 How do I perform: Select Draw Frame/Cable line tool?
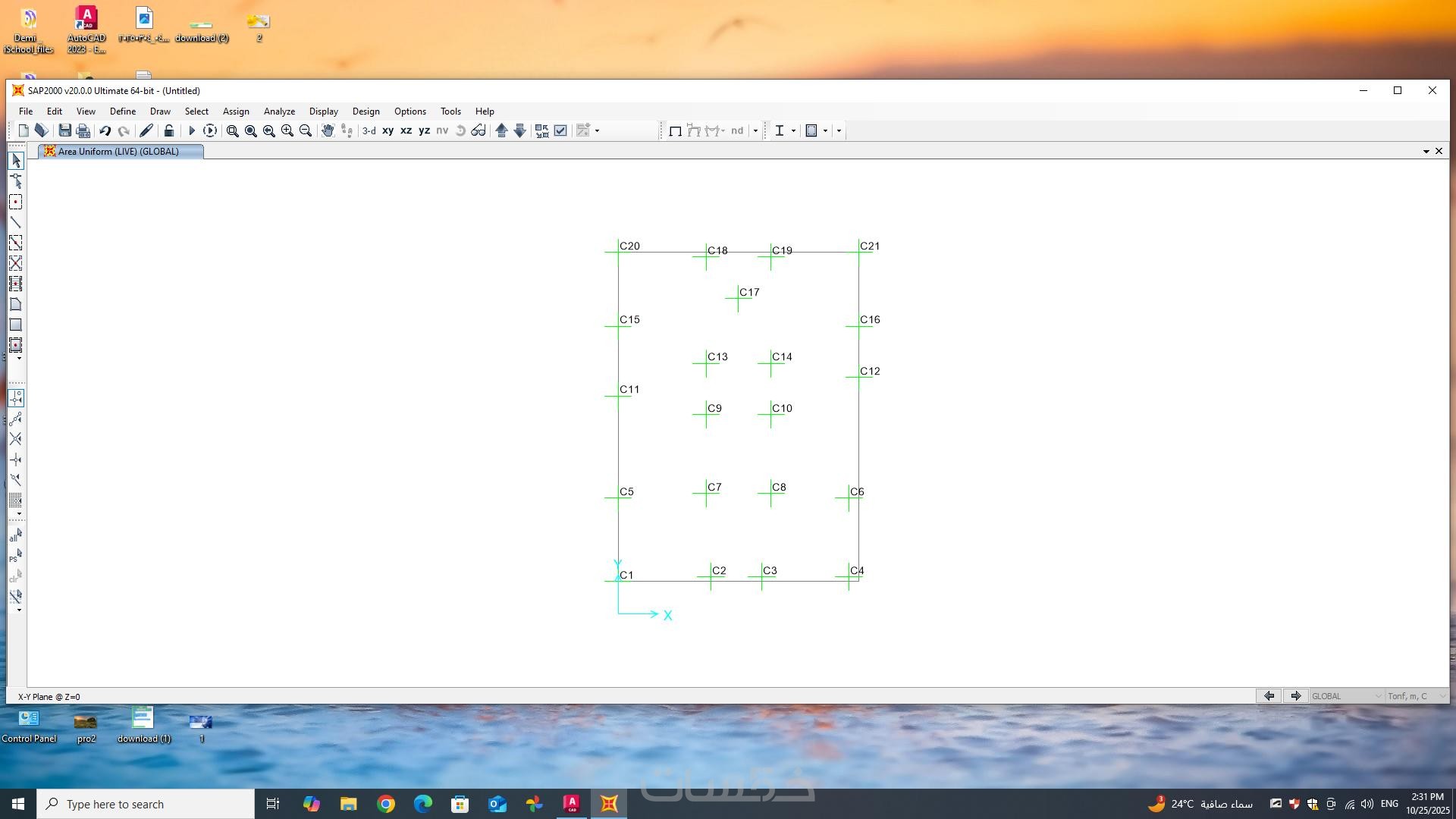pos(15,222)
